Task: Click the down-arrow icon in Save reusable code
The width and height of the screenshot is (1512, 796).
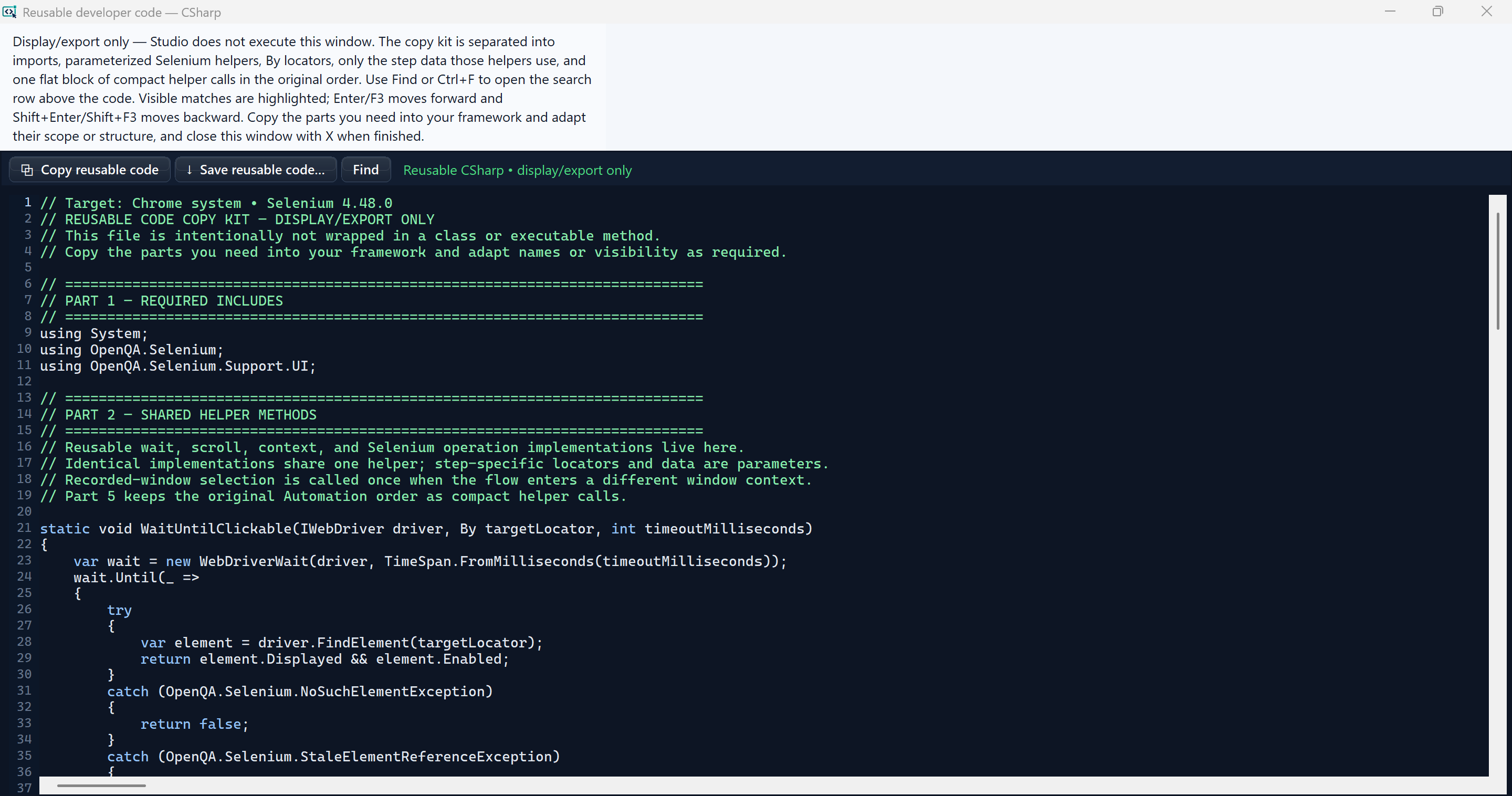Action: [189, 170]
